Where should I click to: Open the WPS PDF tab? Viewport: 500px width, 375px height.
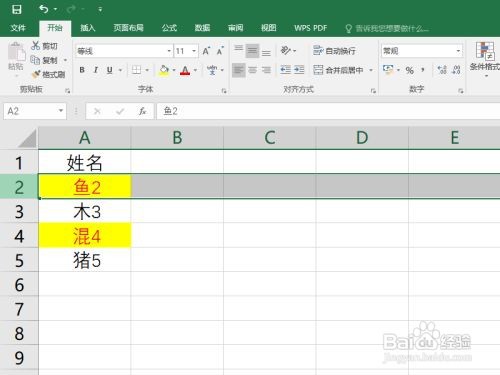(x=310, y=28)
